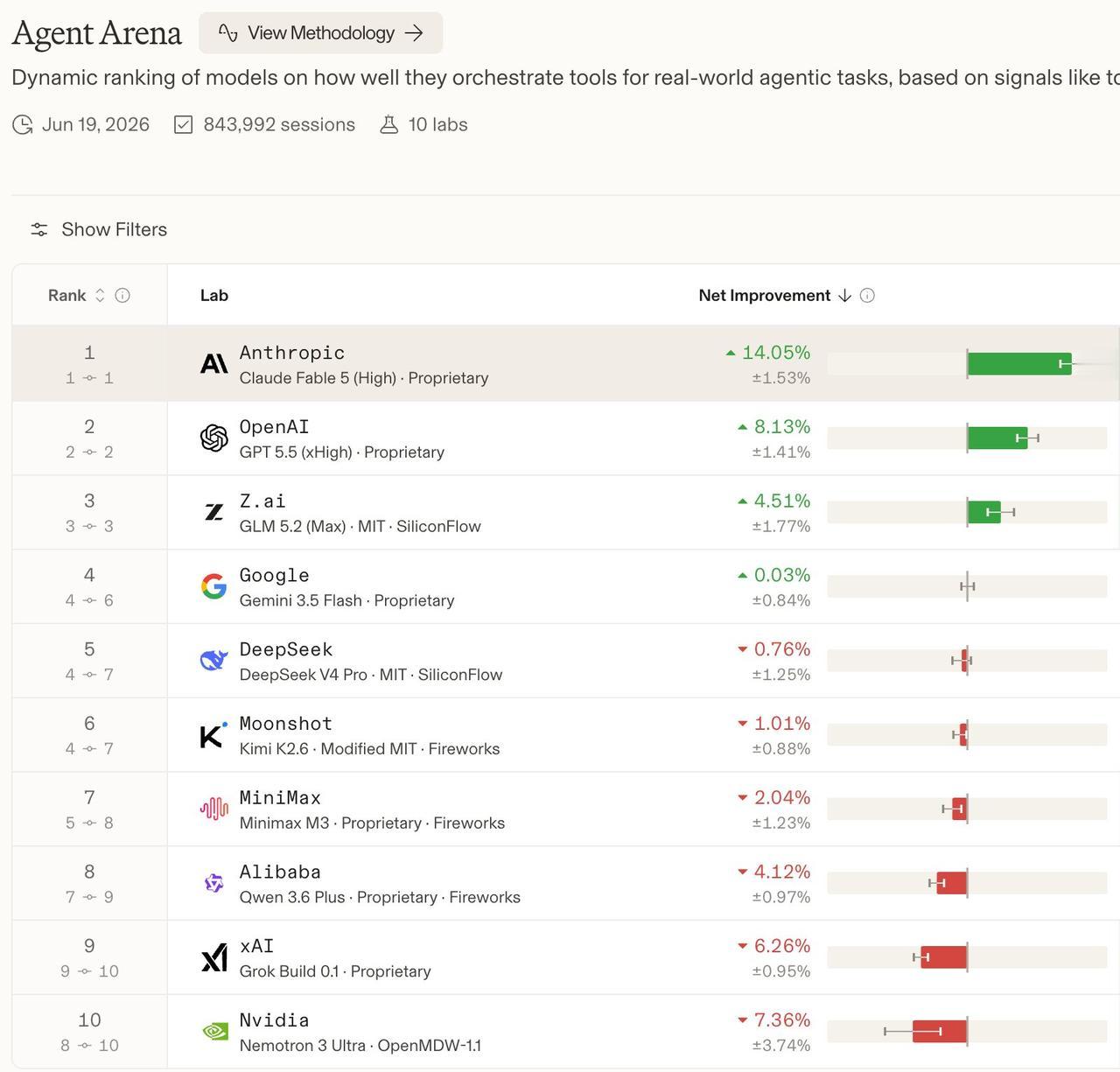Select the OpenAI lab name
Viewport: 1120px width, 1072px height.
274,427
